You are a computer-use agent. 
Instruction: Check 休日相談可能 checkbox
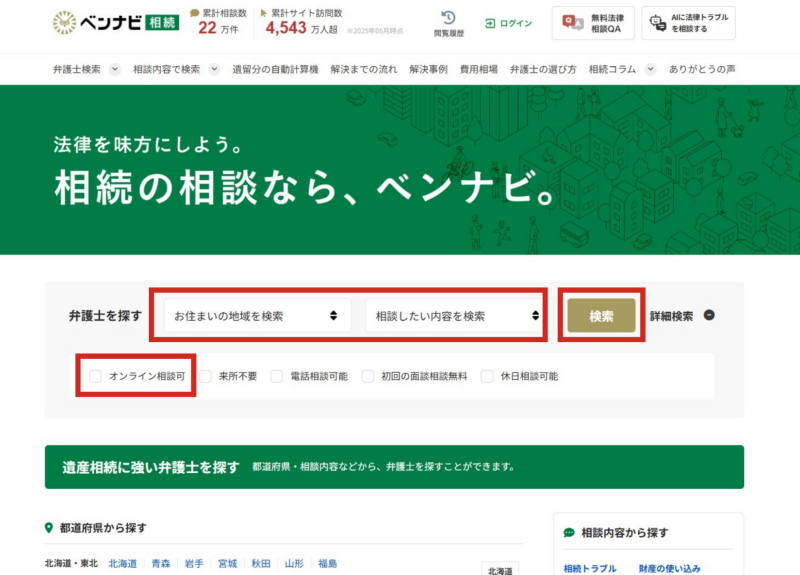(487, 377)
